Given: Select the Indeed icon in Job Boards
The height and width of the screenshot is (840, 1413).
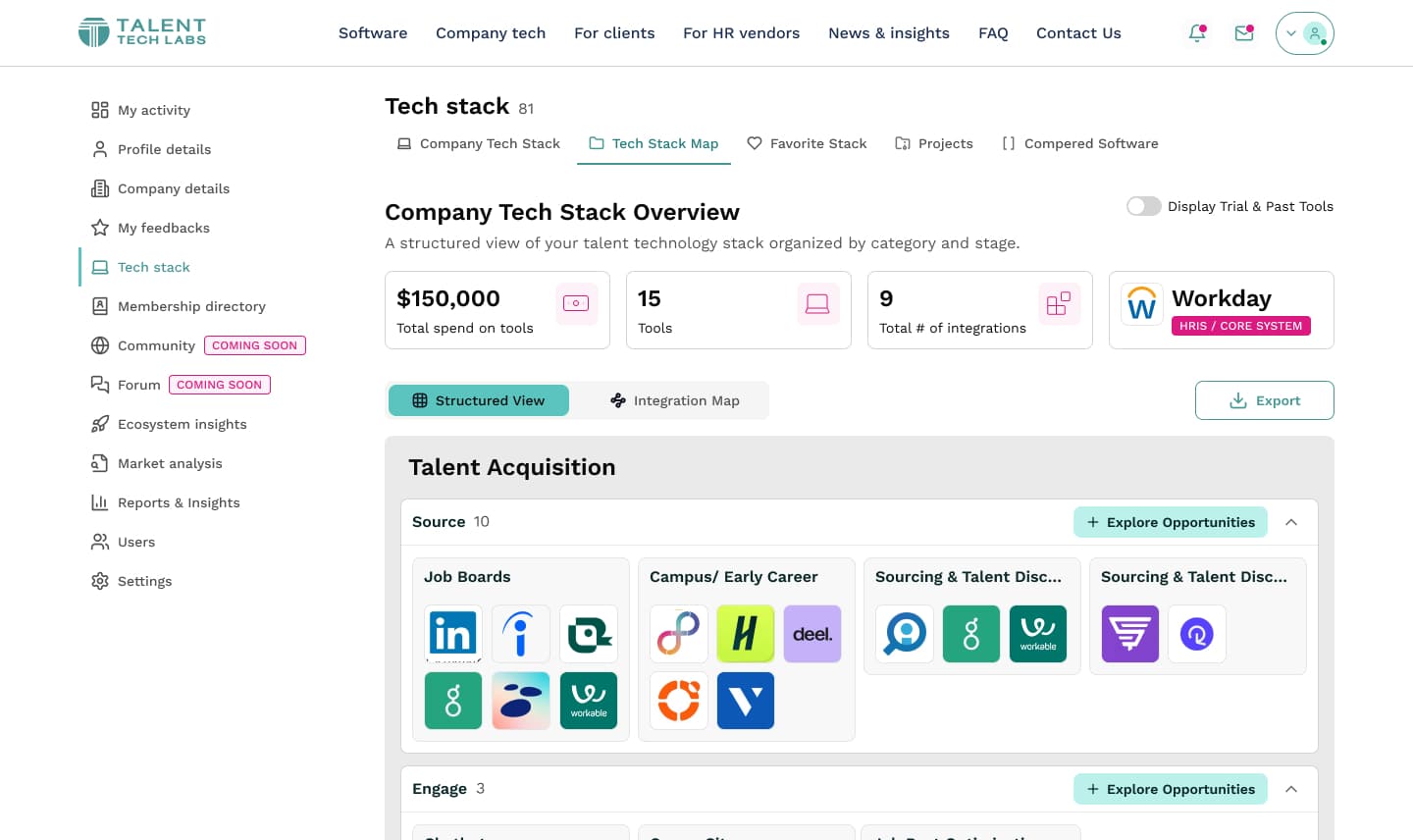Looking at the screenshot, I should click(520, 633).
